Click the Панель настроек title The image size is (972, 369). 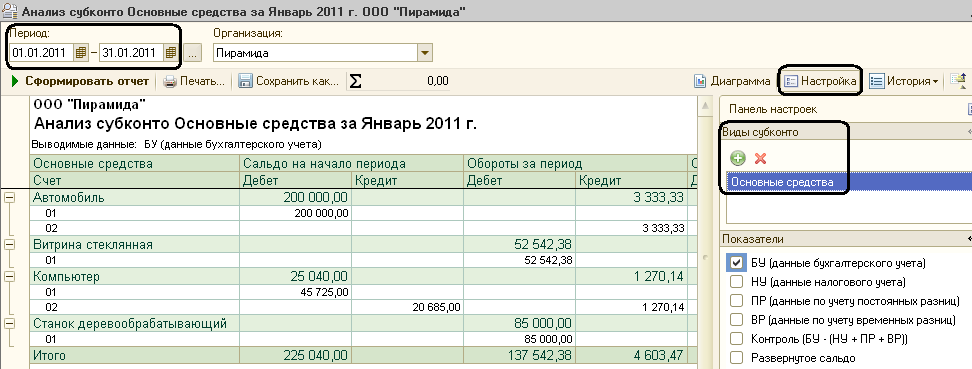coord(772,109)
